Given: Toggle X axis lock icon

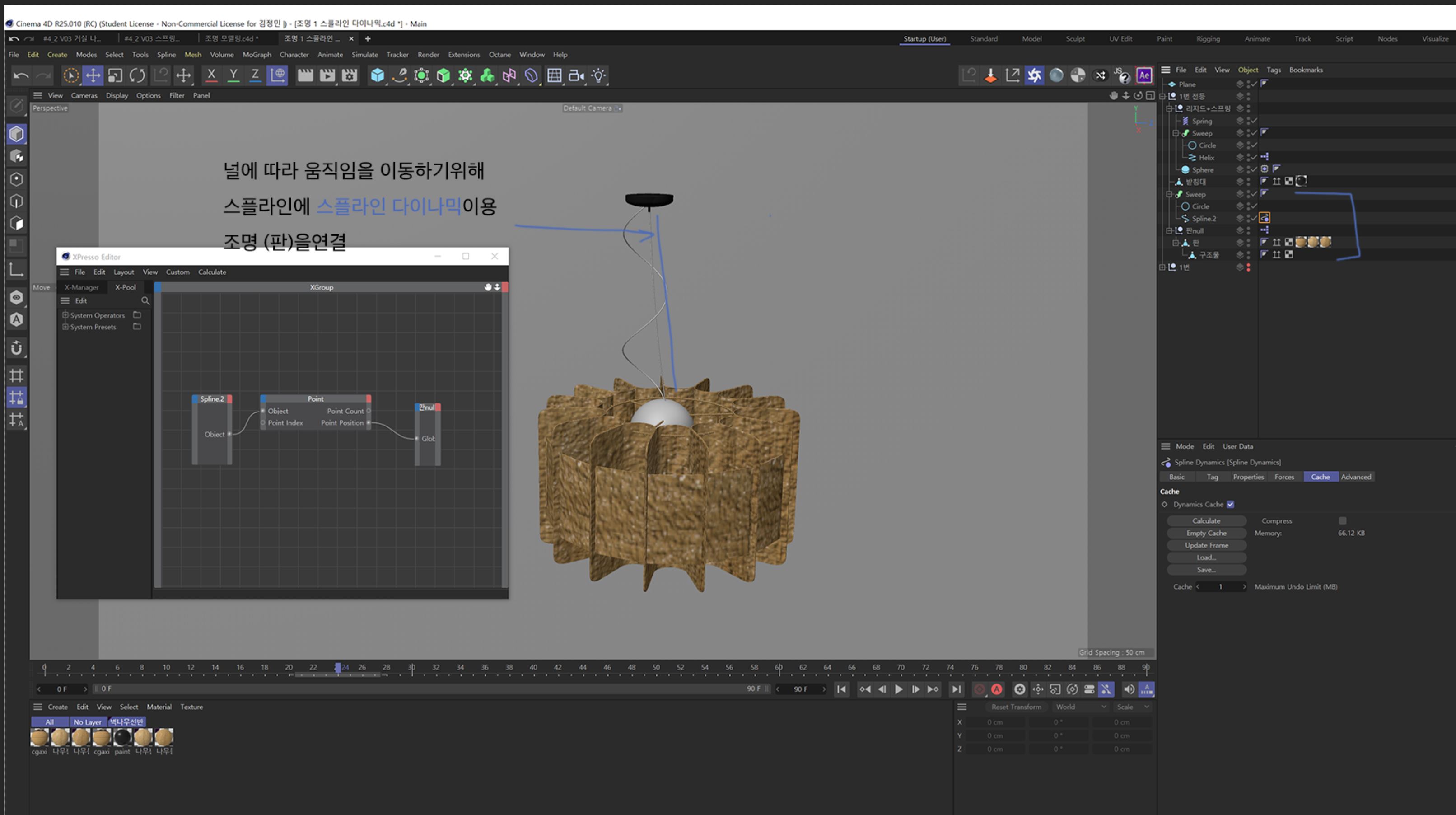Looking at the screenshot, I should coord(211,75).
